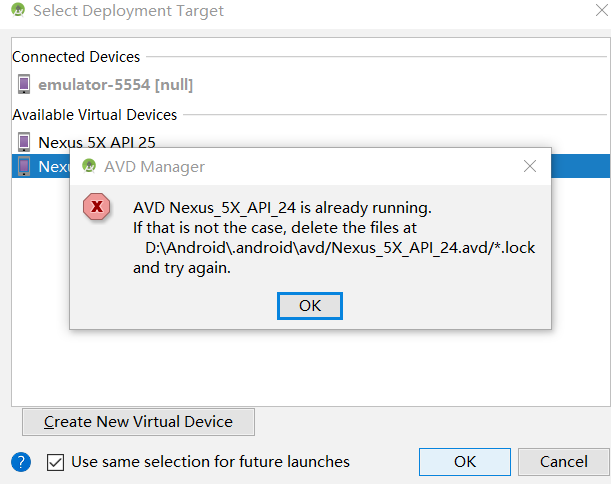Image resolution: width=611 pixels, height=484 pixels.
Task: Toggle the 'Use same selection for future launches' checkbox
Action: pos(55,463)
